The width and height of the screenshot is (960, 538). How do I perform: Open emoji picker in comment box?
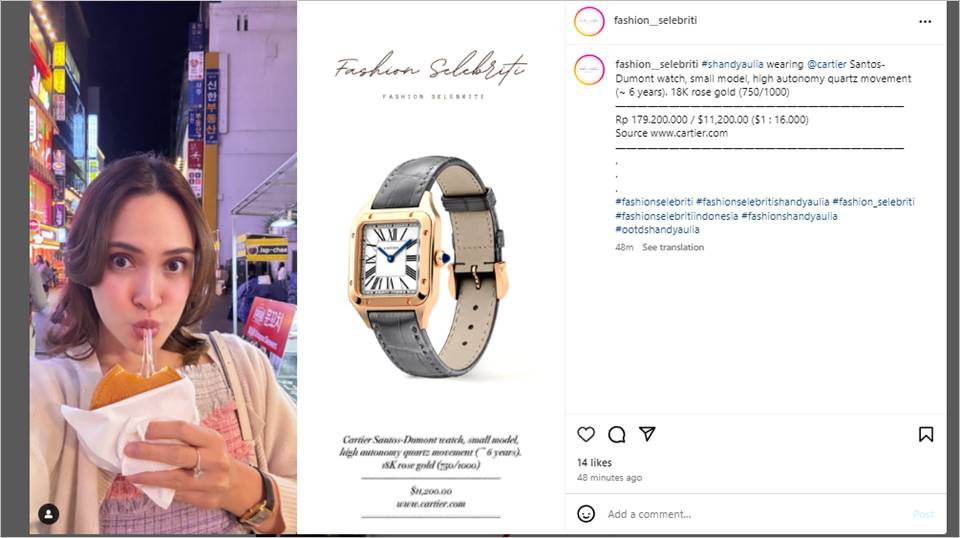[586, 514]
